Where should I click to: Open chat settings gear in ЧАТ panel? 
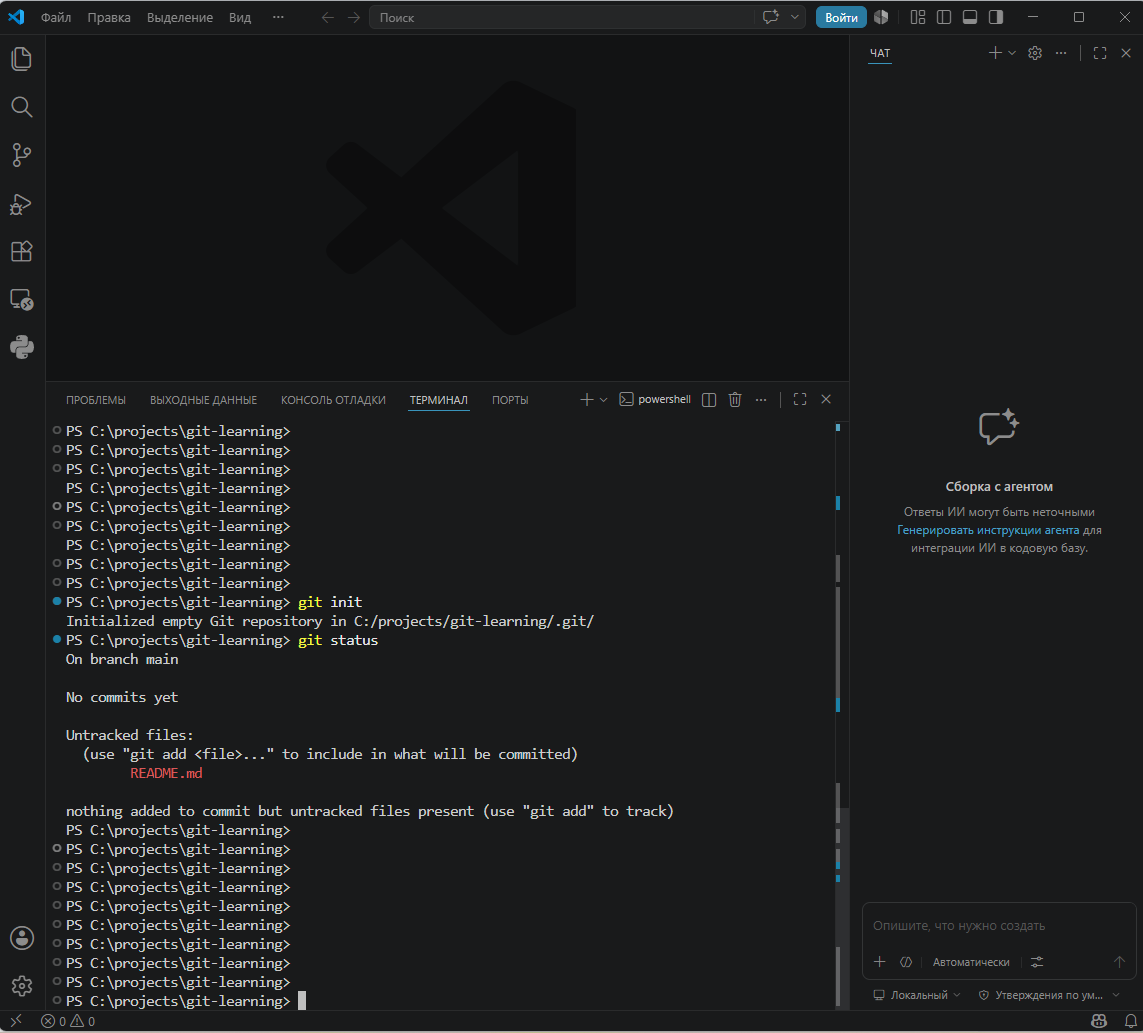coord(1034,53)
